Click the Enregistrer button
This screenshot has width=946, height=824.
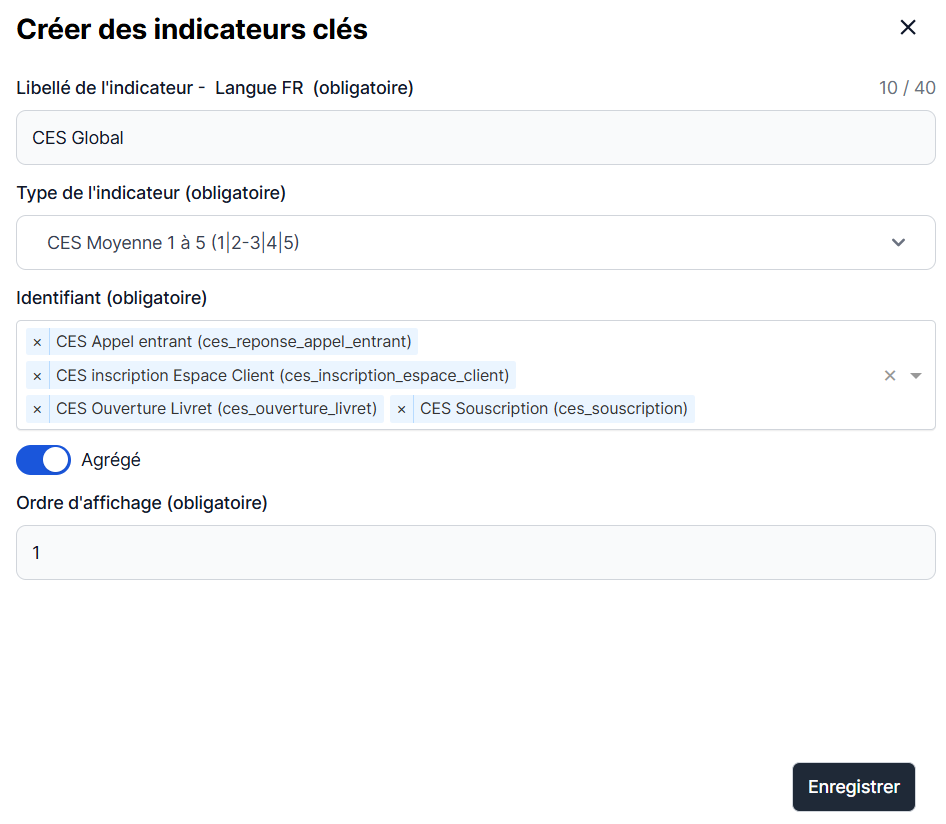point(853,787)
